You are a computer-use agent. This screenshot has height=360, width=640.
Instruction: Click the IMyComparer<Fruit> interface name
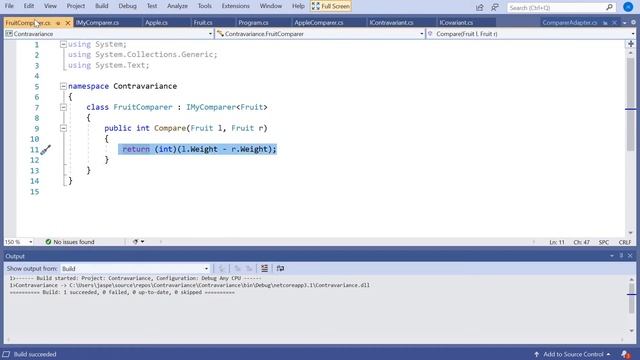click(x=227, y=107)
